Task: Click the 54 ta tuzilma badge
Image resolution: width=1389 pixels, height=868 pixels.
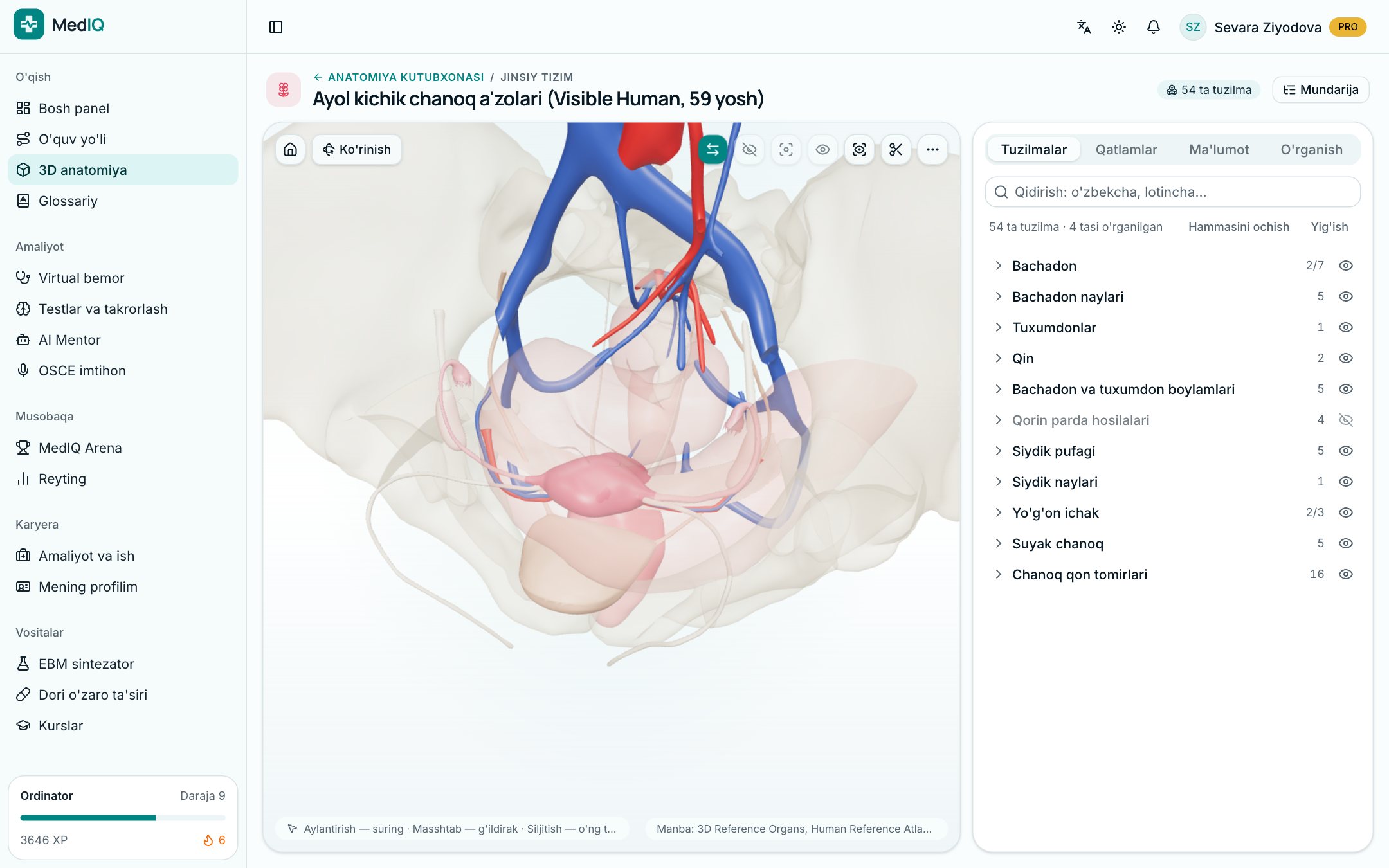Action: [1209, 90]
